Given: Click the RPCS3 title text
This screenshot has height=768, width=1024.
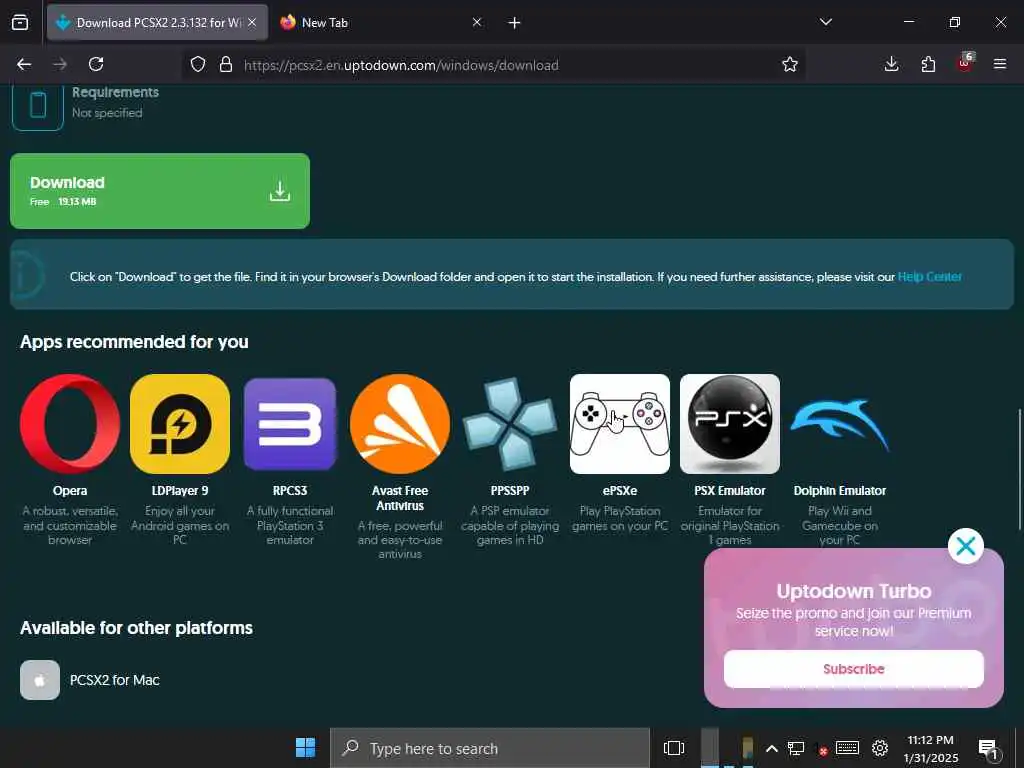Looking at the screenshot, I should [x=290, y=490].
